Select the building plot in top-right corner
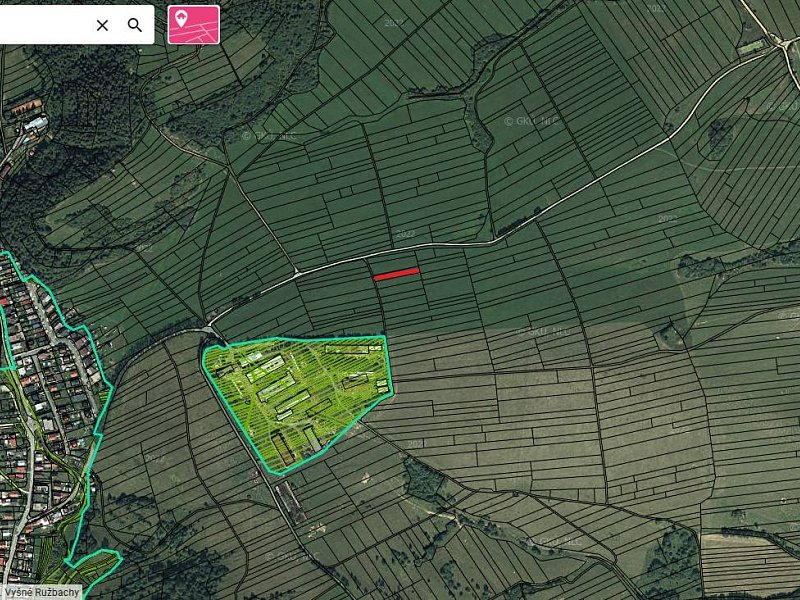Viewport: 800px width, 600px height. (752, 45)
